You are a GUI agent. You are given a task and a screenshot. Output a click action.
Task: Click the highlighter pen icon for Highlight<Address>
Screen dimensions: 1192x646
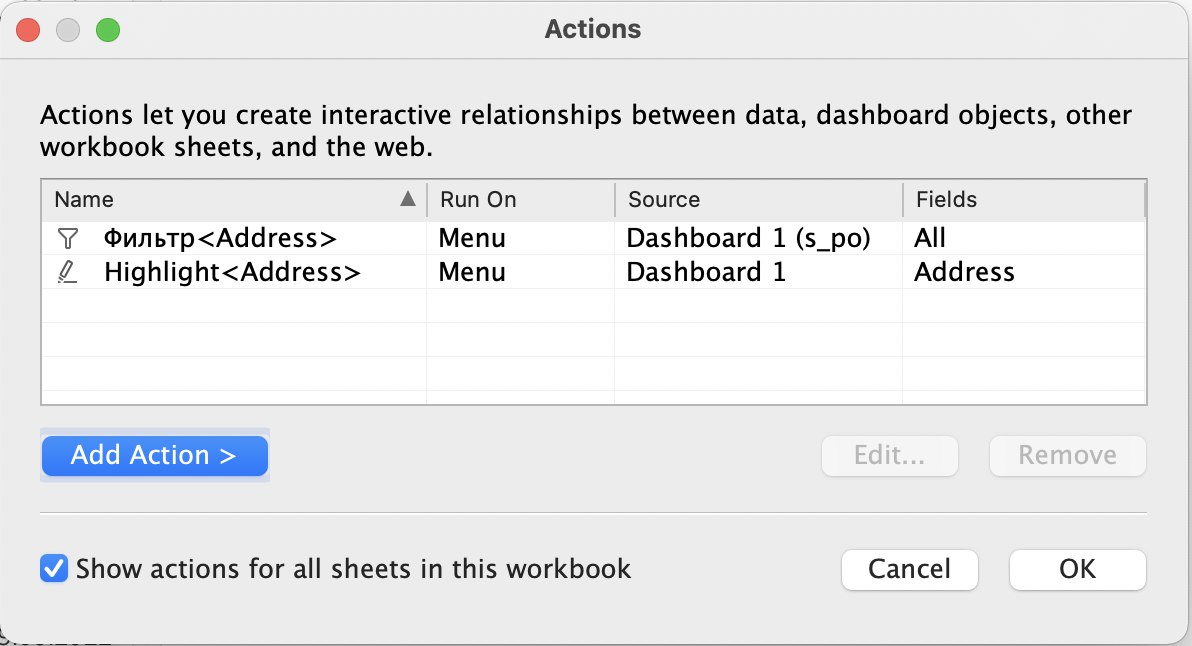(68, 272)
